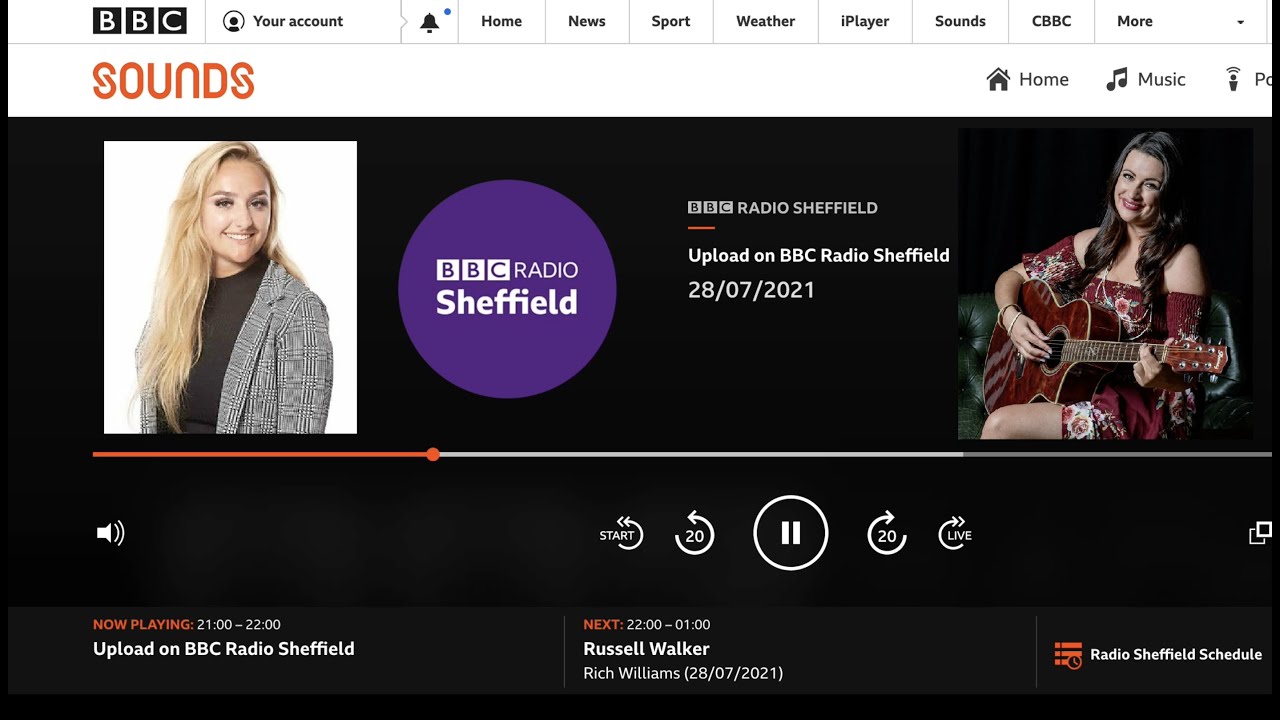Click the orange SOUNDS logo
1280x720 pixels.
(x=173, y=80)
